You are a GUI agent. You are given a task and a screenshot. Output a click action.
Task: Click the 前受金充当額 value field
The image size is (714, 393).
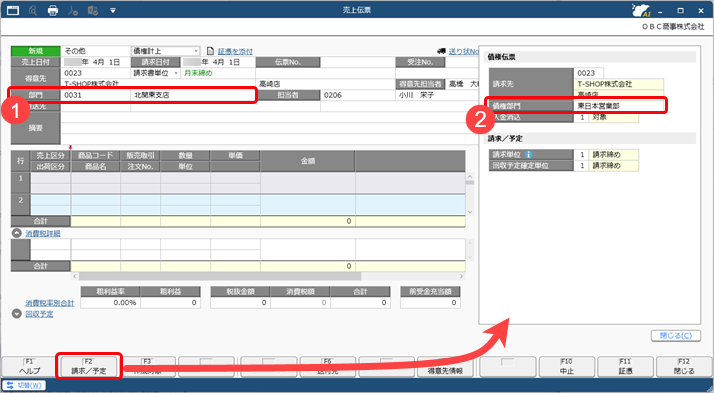click(x=430, y=302)
